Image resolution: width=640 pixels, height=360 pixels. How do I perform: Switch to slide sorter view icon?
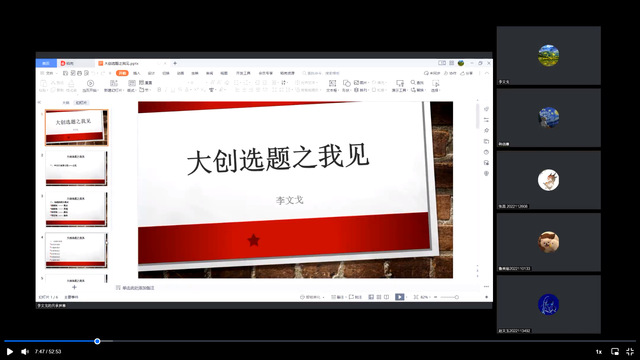[x=379, y=297]
